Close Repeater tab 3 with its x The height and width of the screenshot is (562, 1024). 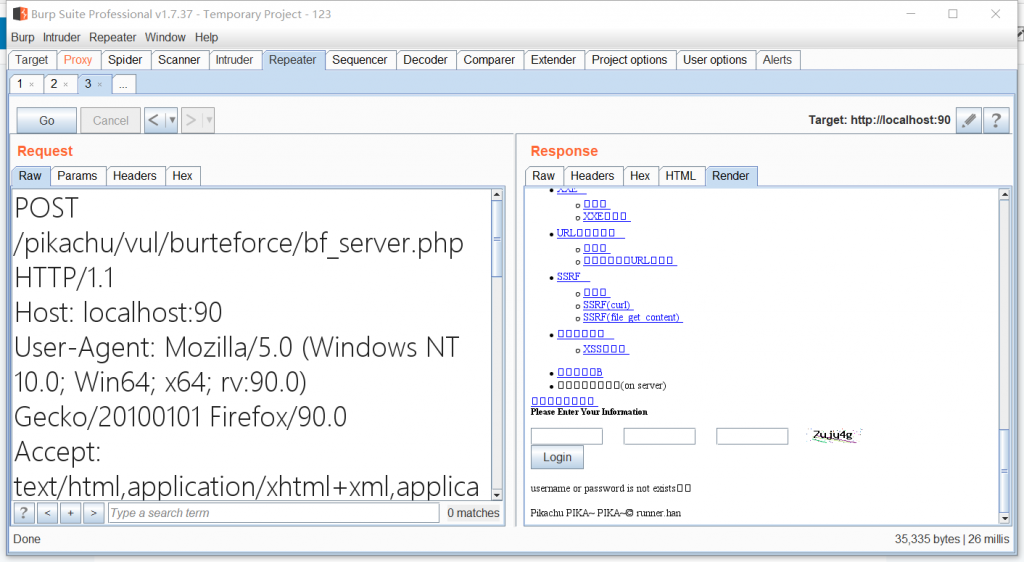[100, 85]
